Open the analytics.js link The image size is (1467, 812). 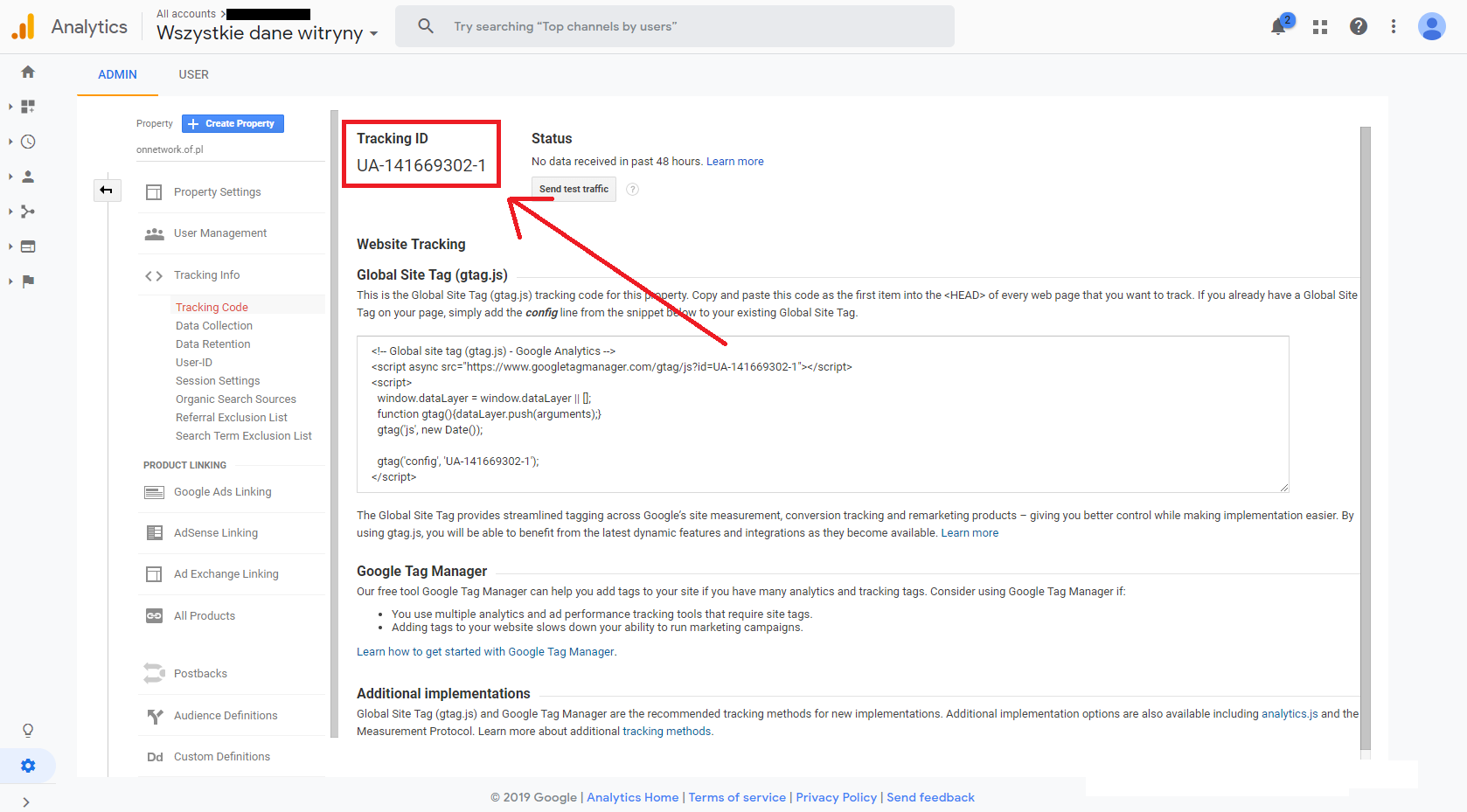click(1289, 714)
